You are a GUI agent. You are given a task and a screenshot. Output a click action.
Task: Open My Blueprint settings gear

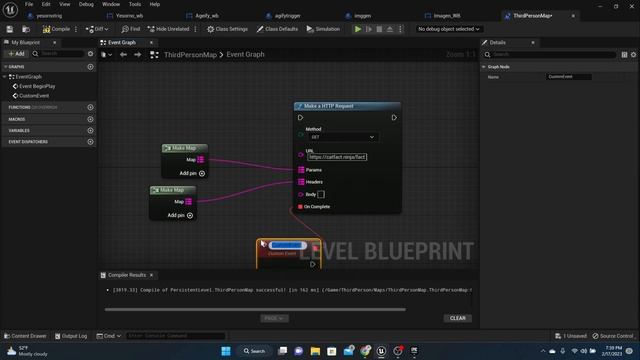(x=90, y=53)
